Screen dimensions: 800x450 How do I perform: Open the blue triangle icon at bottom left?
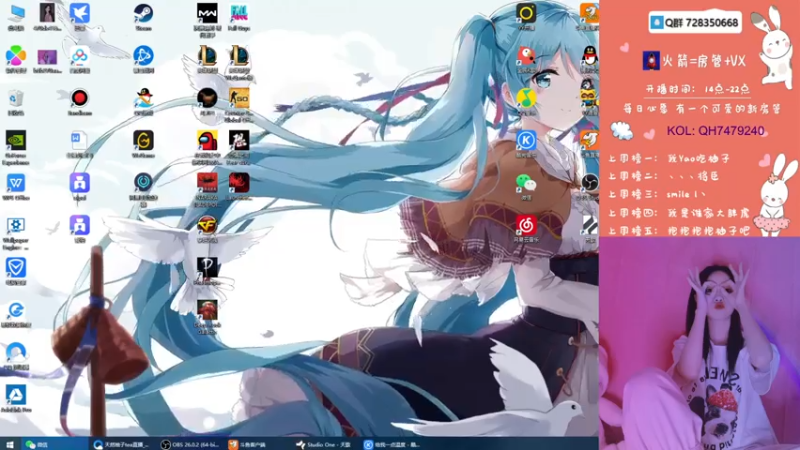16,394
